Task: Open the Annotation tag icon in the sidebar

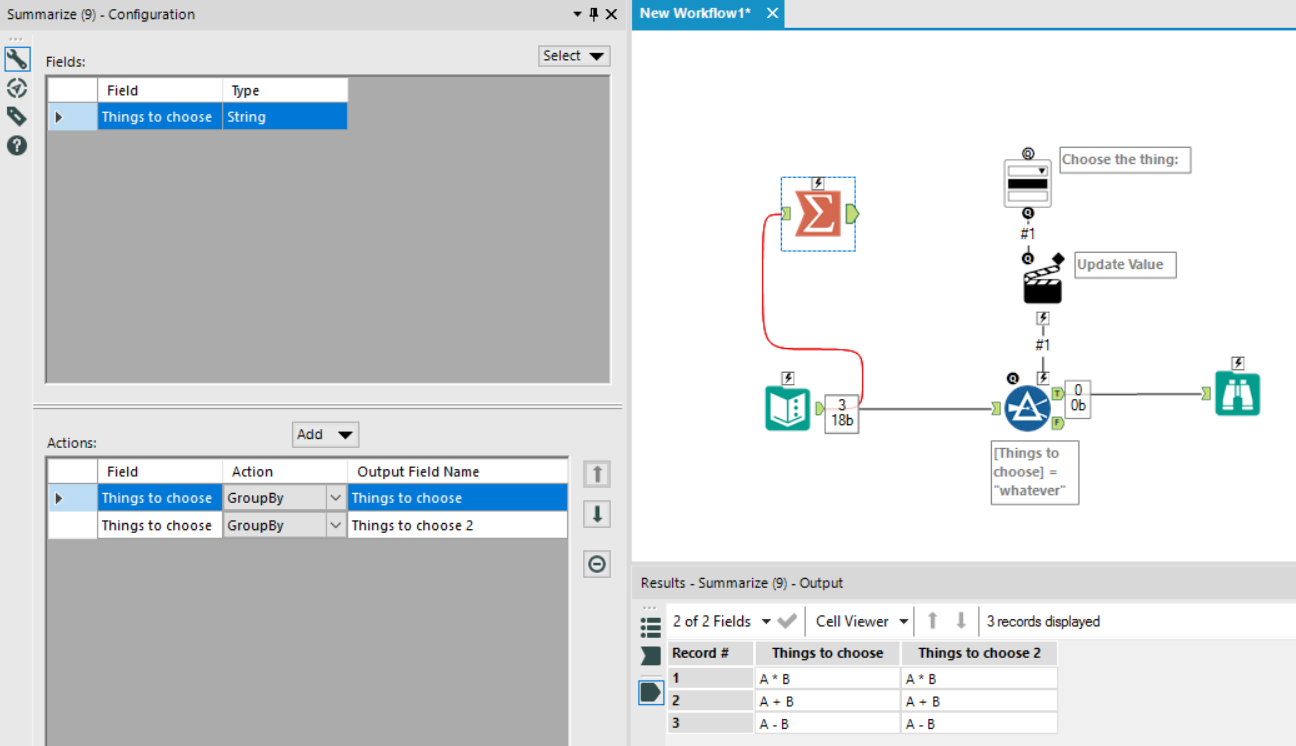Action: [16, 116]
